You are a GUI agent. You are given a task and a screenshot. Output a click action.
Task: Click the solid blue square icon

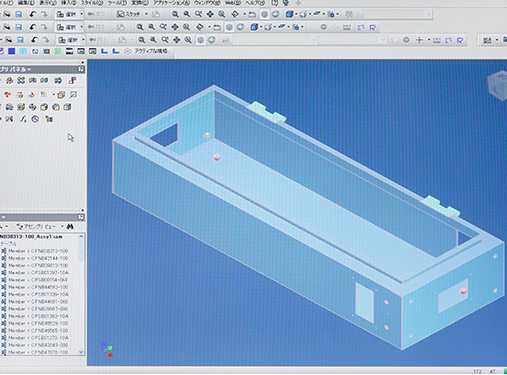pyautogui.click(x=12, y=51)
